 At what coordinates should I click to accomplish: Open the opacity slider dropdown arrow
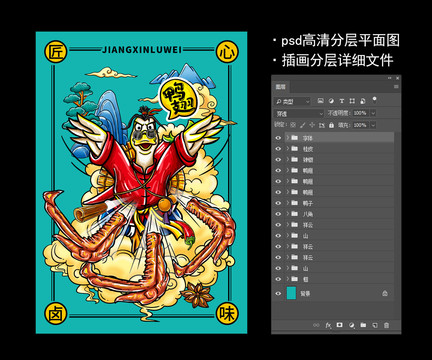[x=373, y=113]
